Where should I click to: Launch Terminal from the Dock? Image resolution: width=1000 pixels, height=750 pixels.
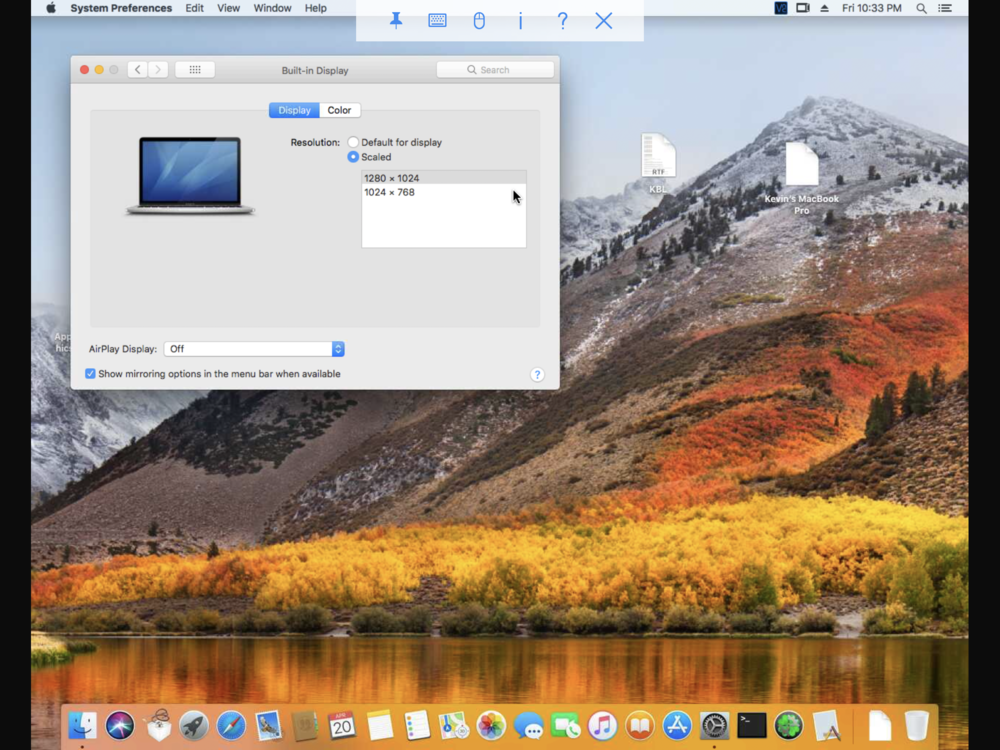click(x=751, y=725)
